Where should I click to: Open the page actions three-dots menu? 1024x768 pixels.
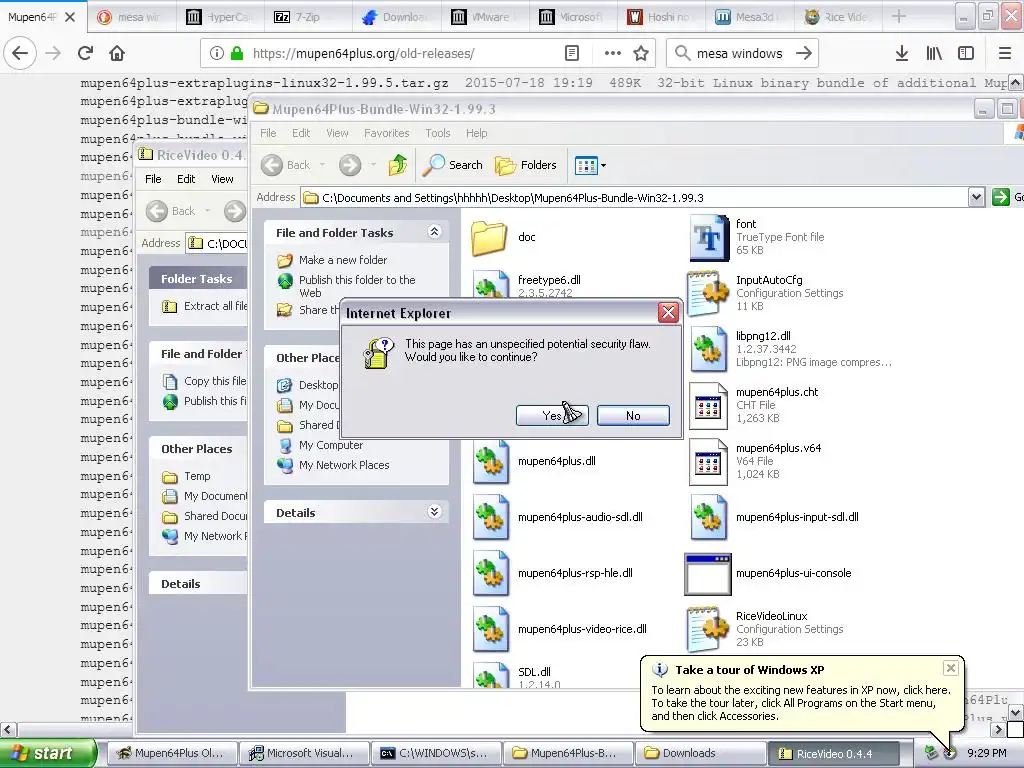(613, 53)
